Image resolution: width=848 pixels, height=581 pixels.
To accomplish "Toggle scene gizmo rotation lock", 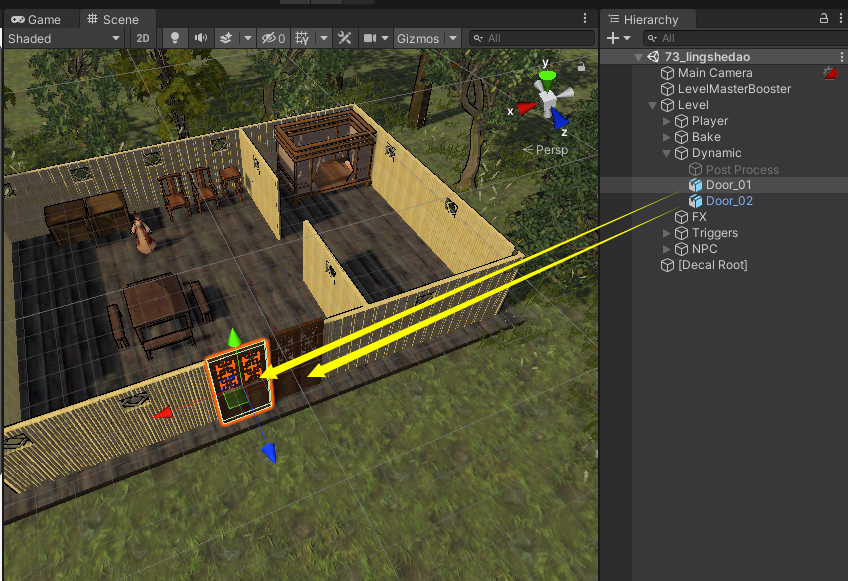I will [581, 67].
